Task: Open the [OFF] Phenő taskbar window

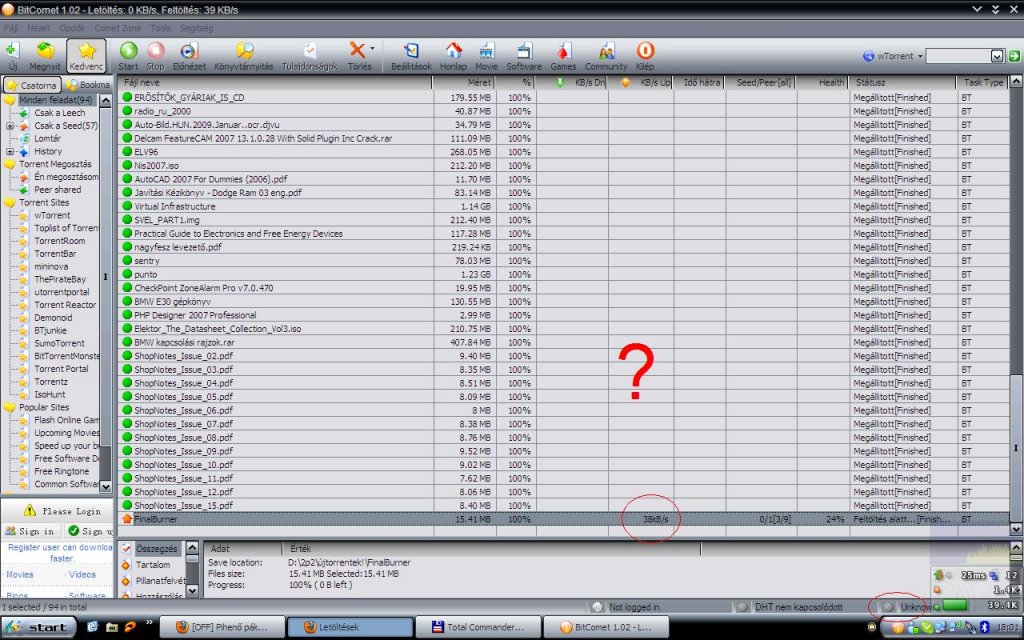Action: point(222,627)
